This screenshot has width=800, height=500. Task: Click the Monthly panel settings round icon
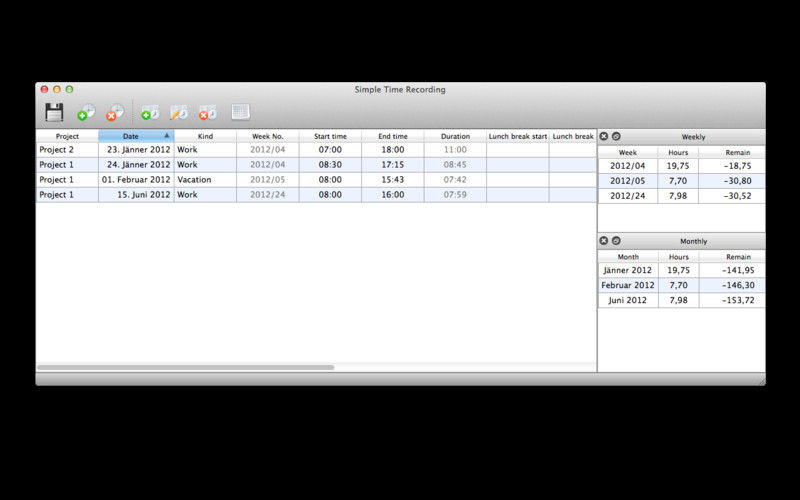pos(616,240)
